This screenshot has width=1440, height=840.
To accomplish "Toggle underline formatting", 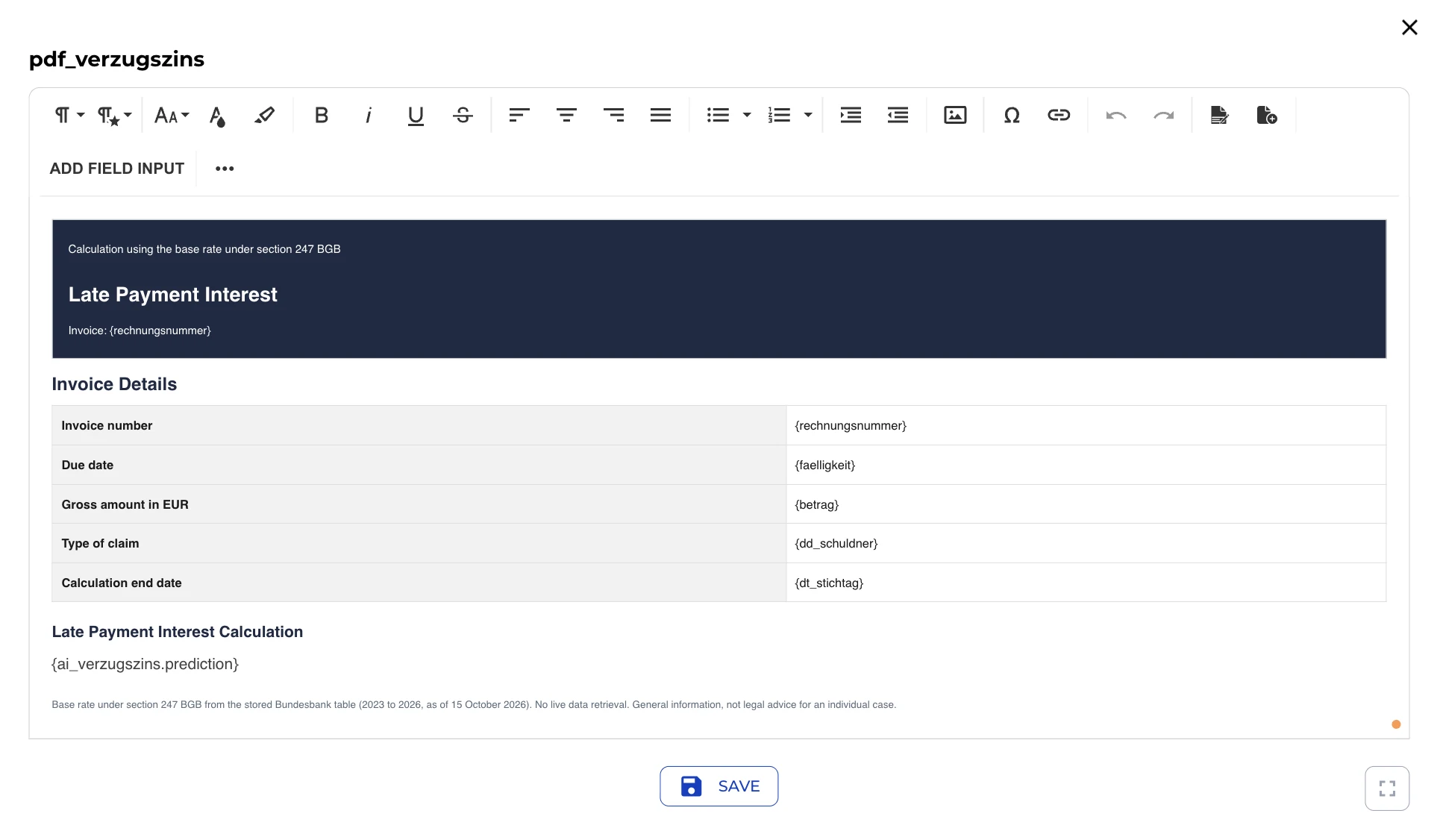I will (416, 115).
